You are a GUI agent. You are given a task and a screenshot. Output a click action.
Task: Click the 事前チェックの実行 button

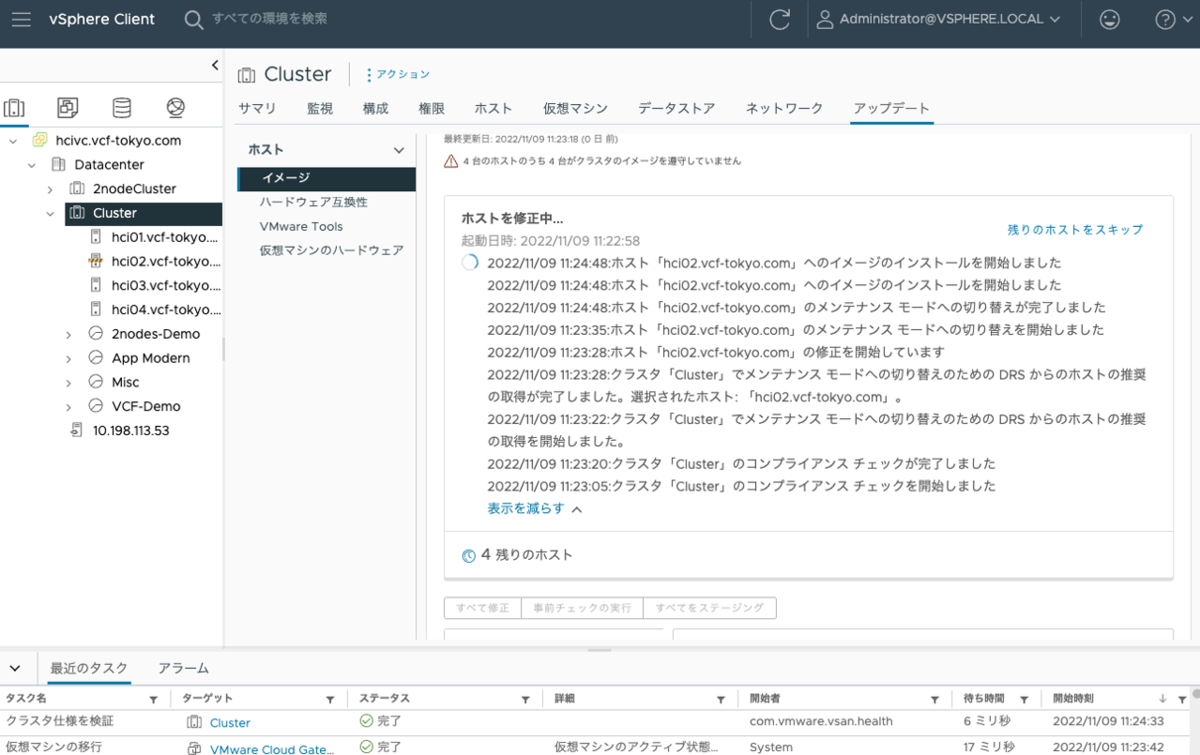click(x=582, y=607)
